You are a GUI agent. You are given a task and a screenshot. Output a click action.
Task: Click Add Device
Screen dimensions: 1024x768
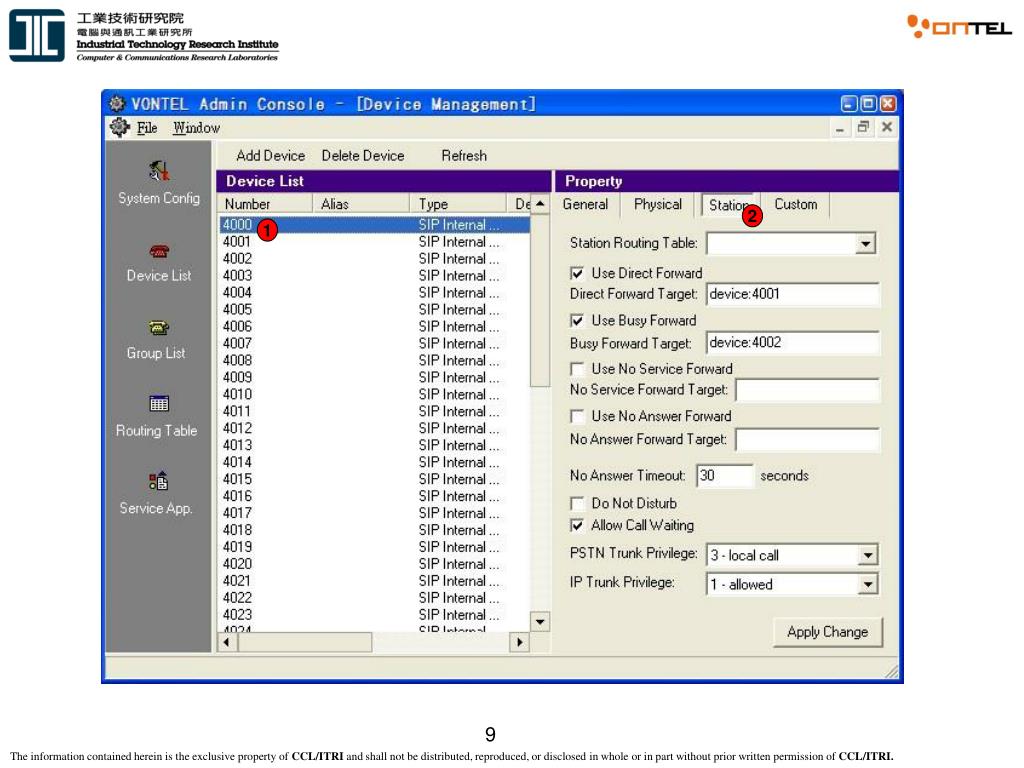click(x=270, y=155)
